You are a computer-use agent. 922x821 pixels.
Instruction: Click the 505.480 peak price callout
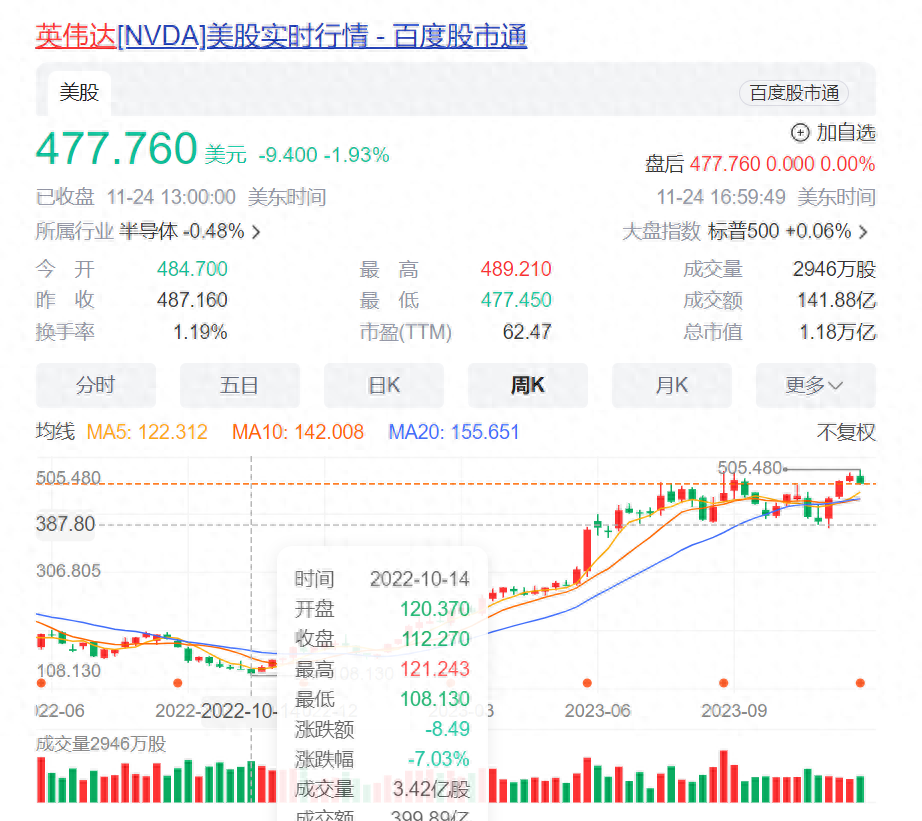[750, 468]
